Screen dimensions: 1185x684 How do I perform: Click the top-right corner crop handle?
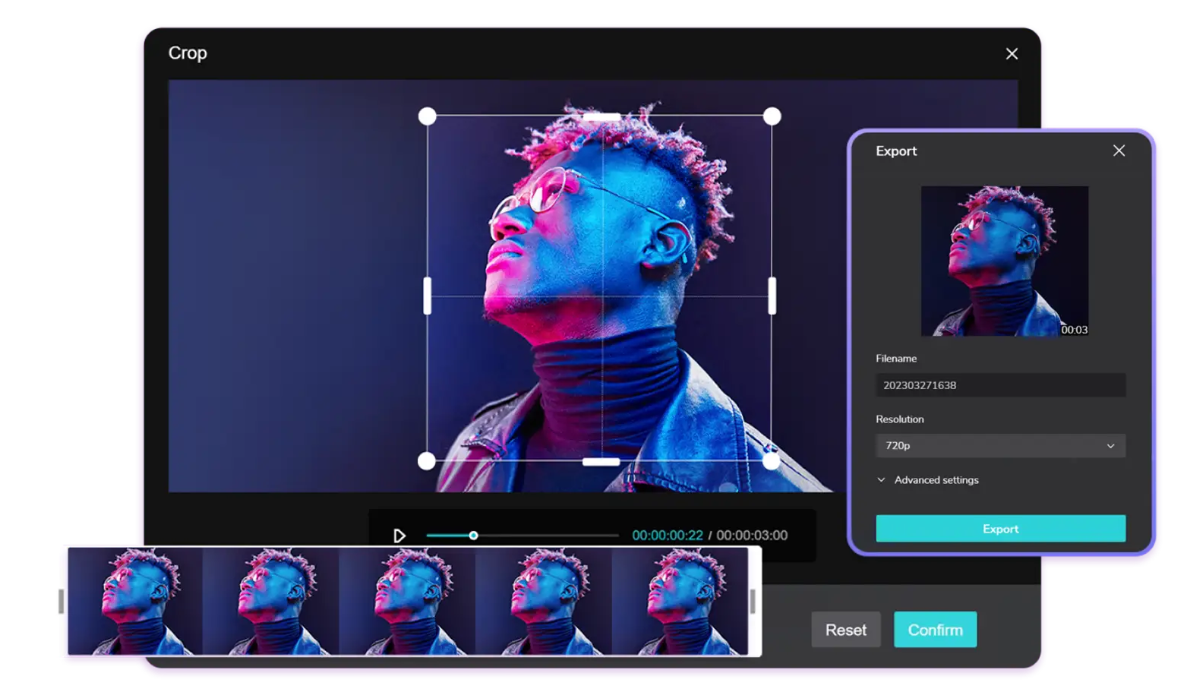(771, 117)
